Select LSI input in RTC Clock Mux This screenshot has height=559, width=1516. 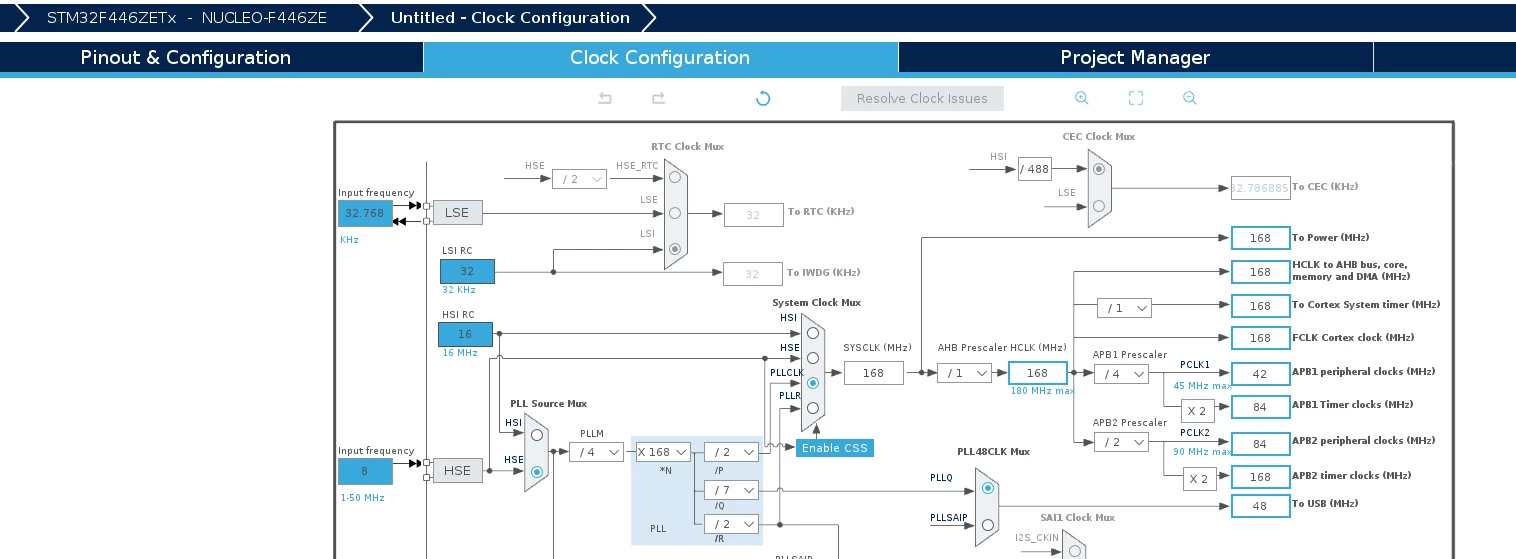[x=675, y=248]
